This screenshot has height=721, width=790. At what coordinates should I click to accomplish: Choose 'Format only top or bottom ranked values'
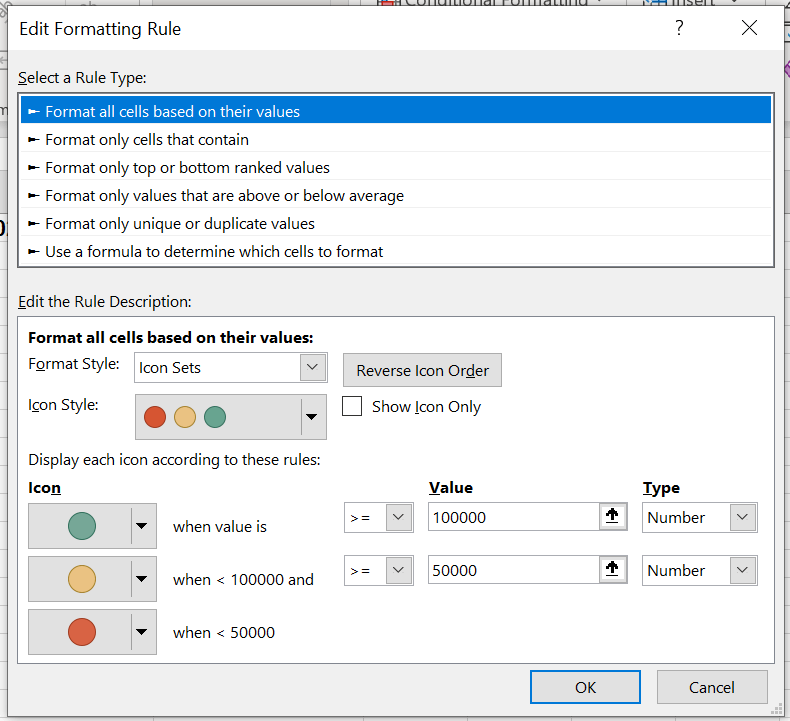(187, 168)
